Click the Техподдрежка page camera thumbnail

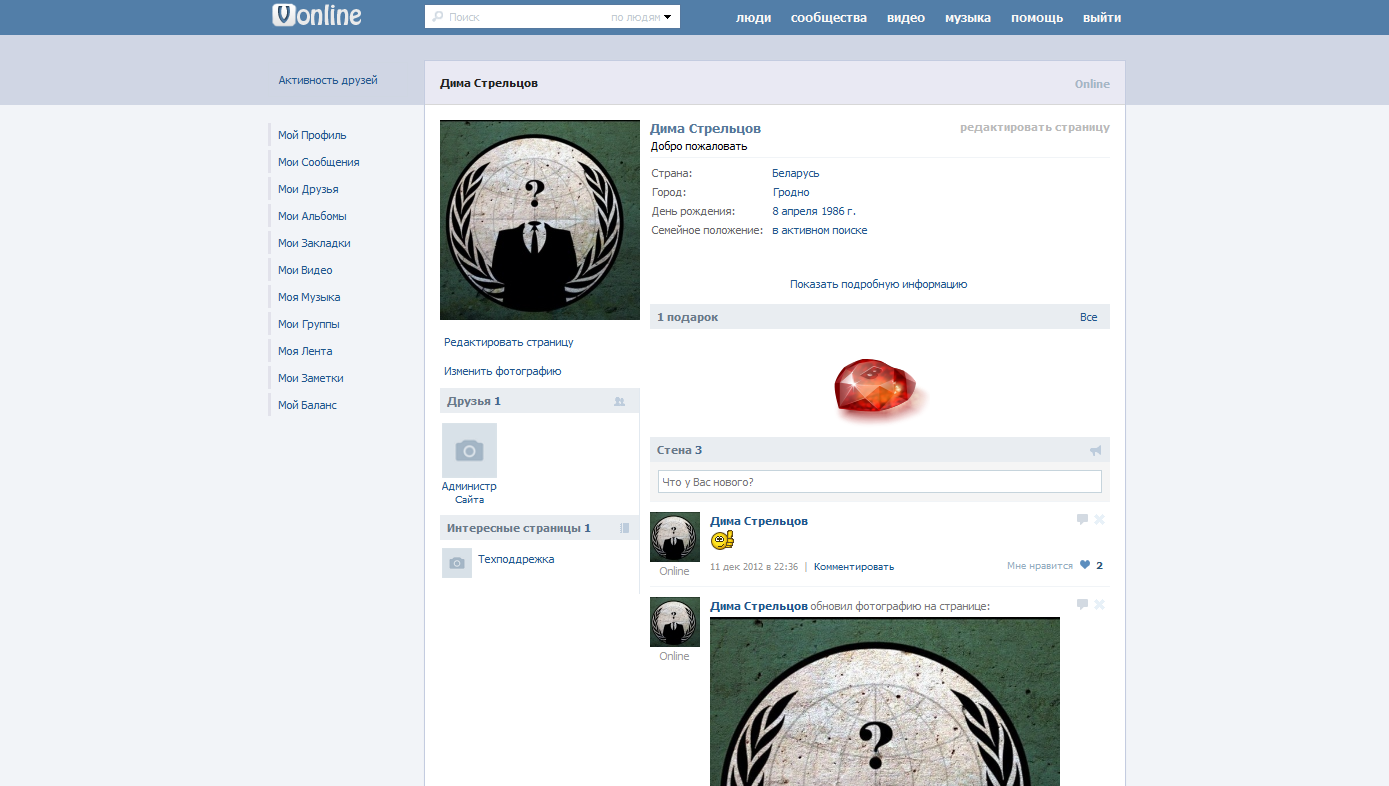(x=457, y=563)
